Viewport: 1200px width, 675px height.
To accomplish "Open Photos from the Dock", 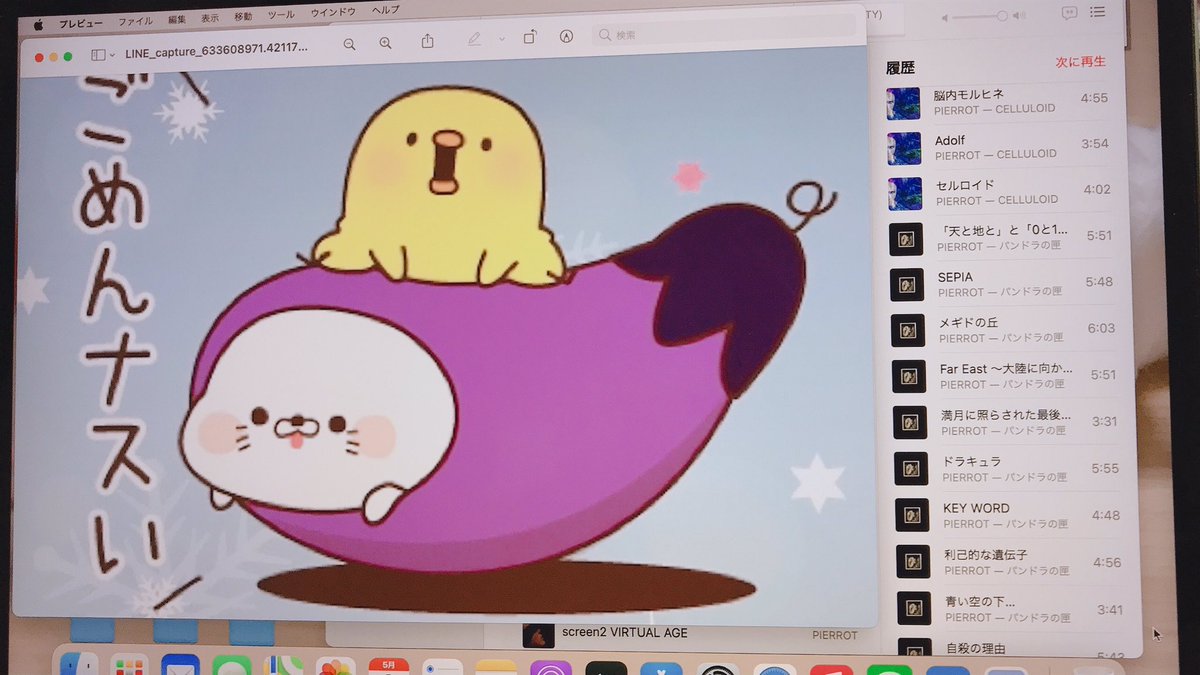I will (x=335, y=667).
